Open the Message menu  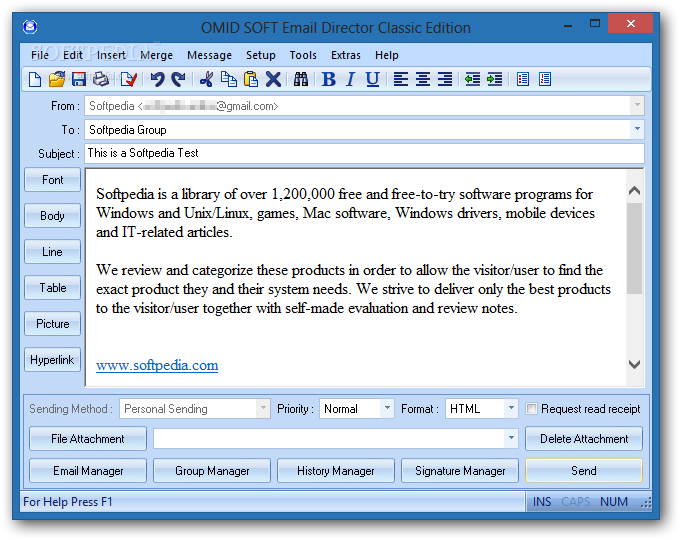point(209,55)
